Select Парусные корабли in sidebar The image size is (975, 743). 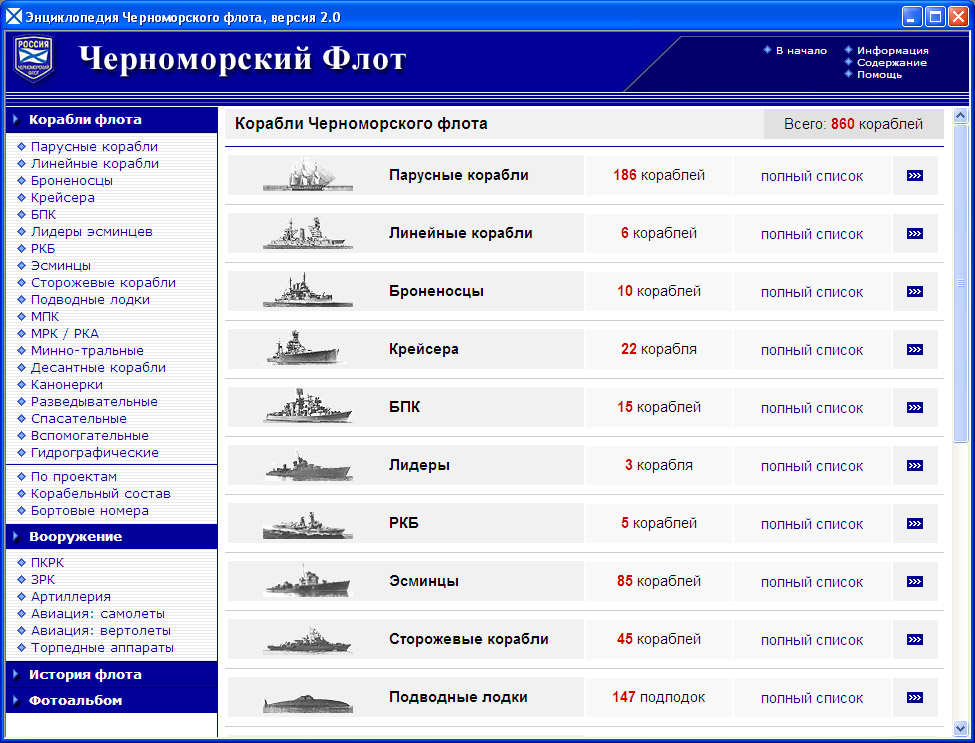pos(95,147)
